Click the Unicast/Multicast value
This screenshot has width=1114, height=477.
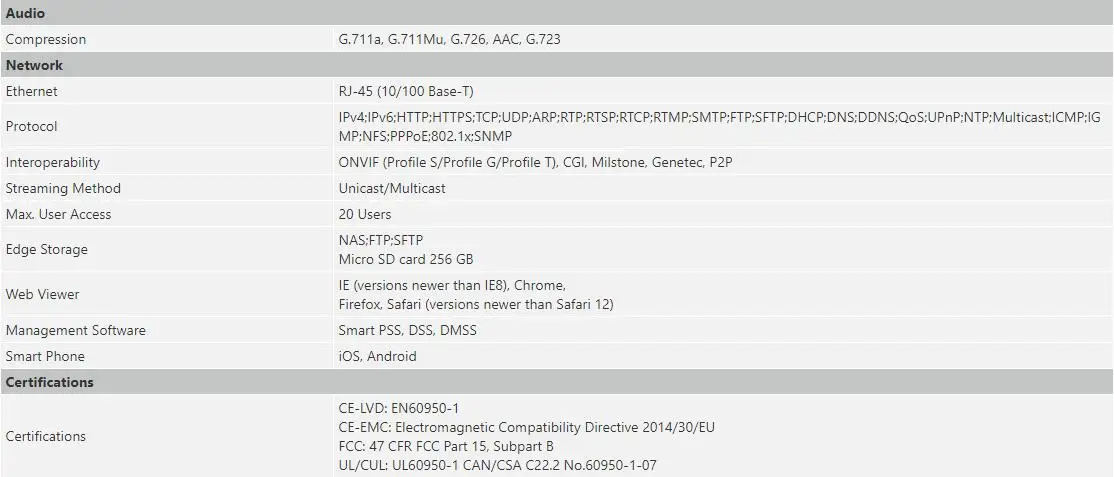tap(392, 188)
